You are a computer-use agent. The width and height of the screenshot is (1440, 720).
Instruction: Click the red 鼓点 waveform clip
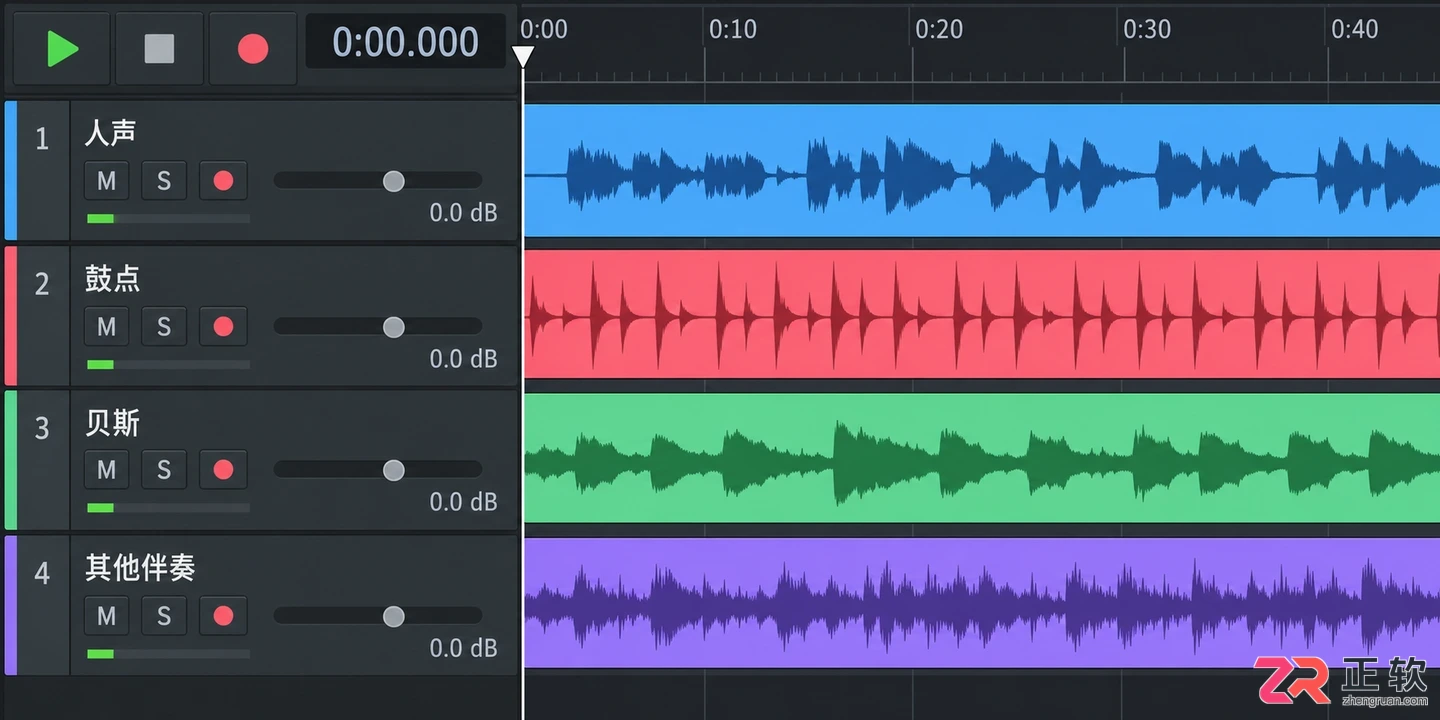click(x=982, y=314)
